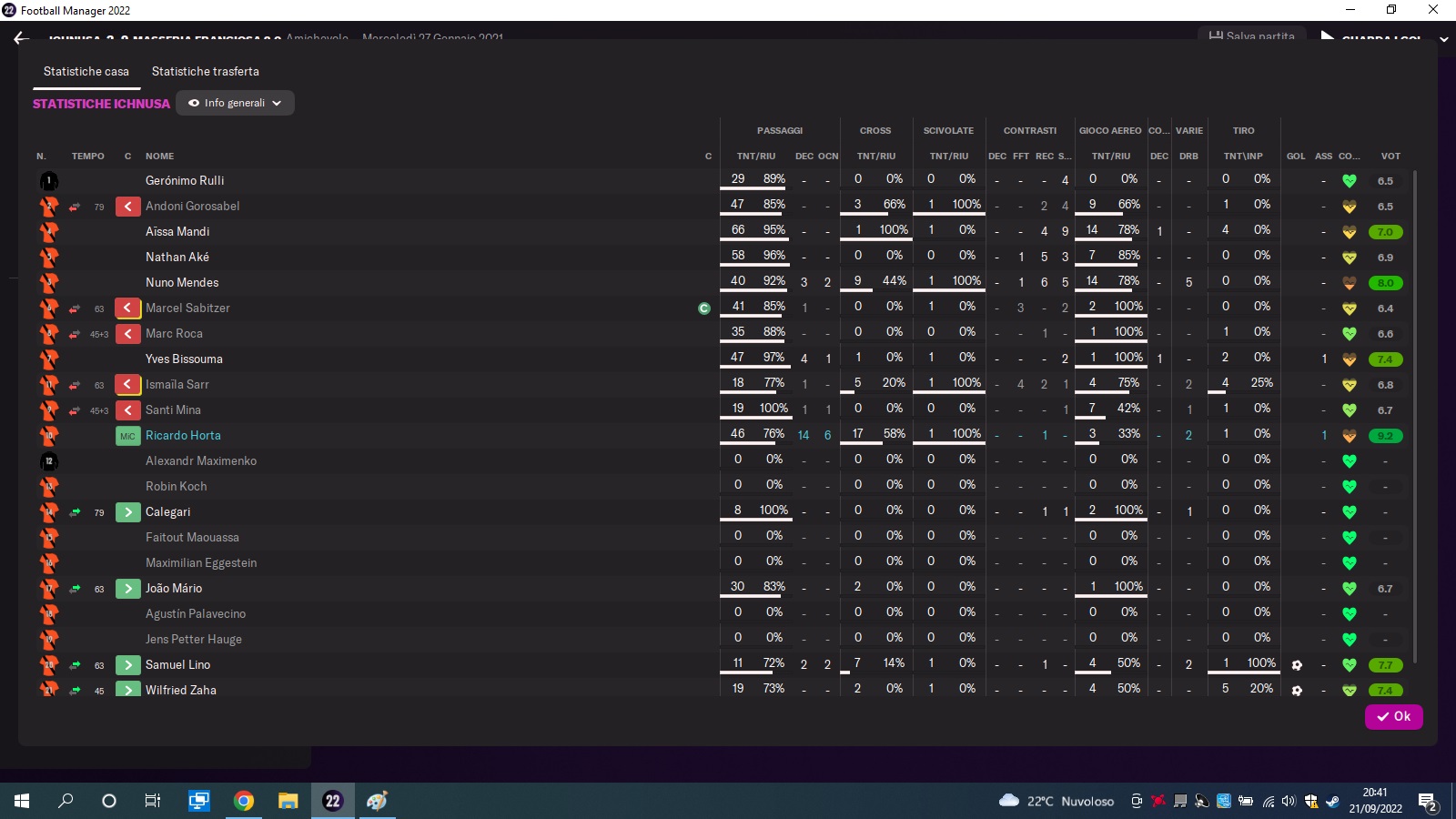
Task: Open Windows taskbar search
Action: [66, 801]
